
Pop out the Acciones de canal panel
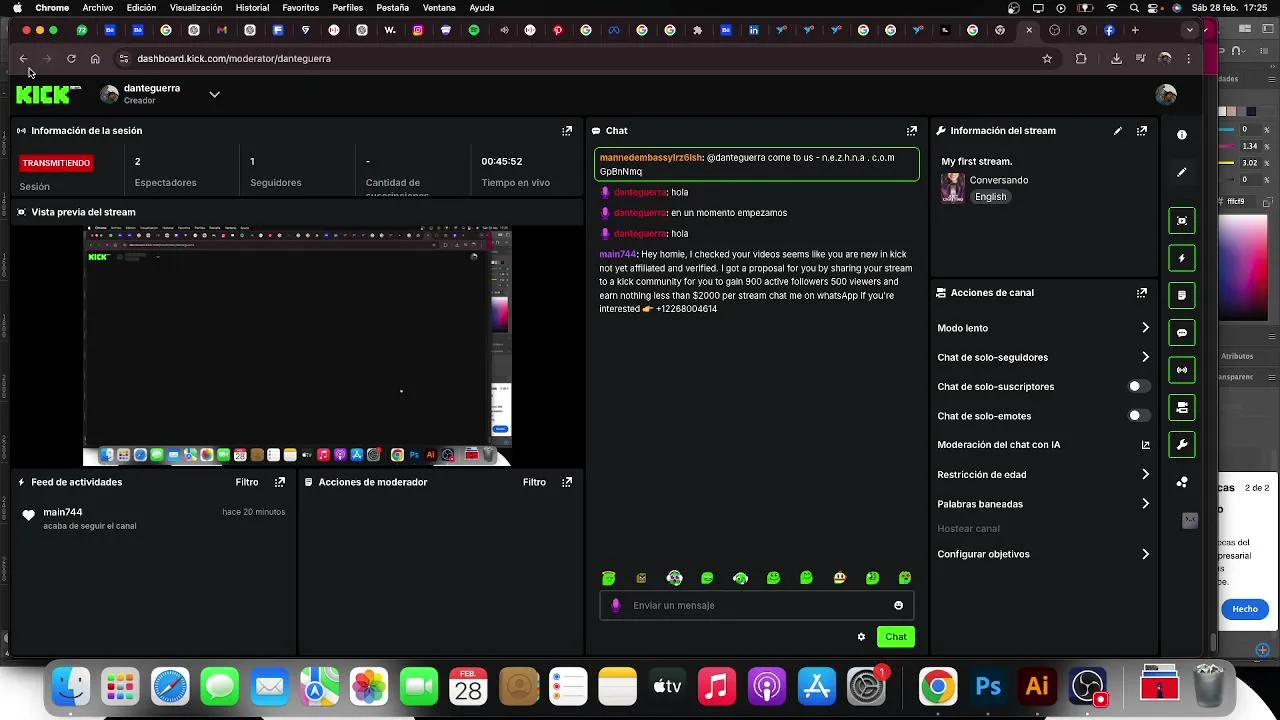pos(1141,293)
